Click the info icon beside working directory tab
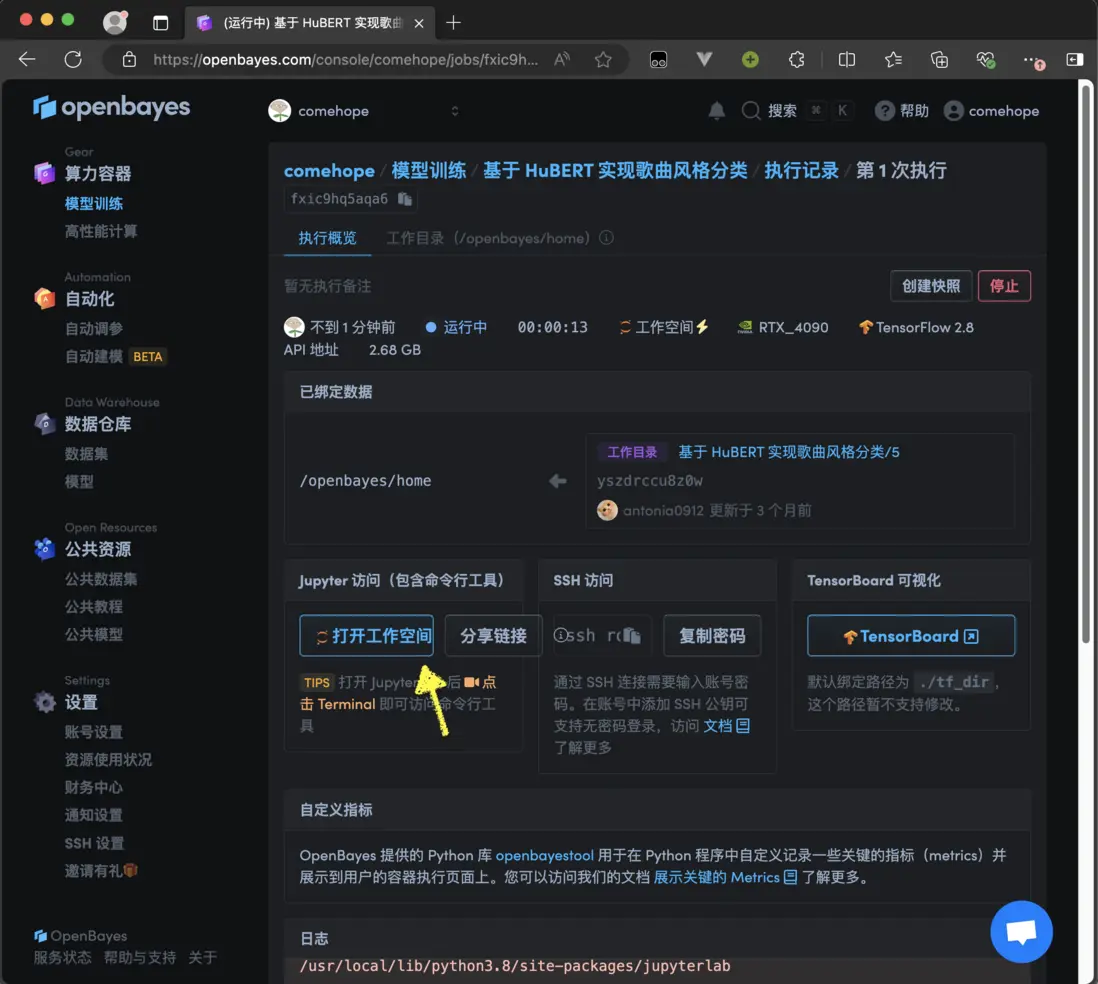Viewport: 1098px width, 984px height. [x=606, y=238]
